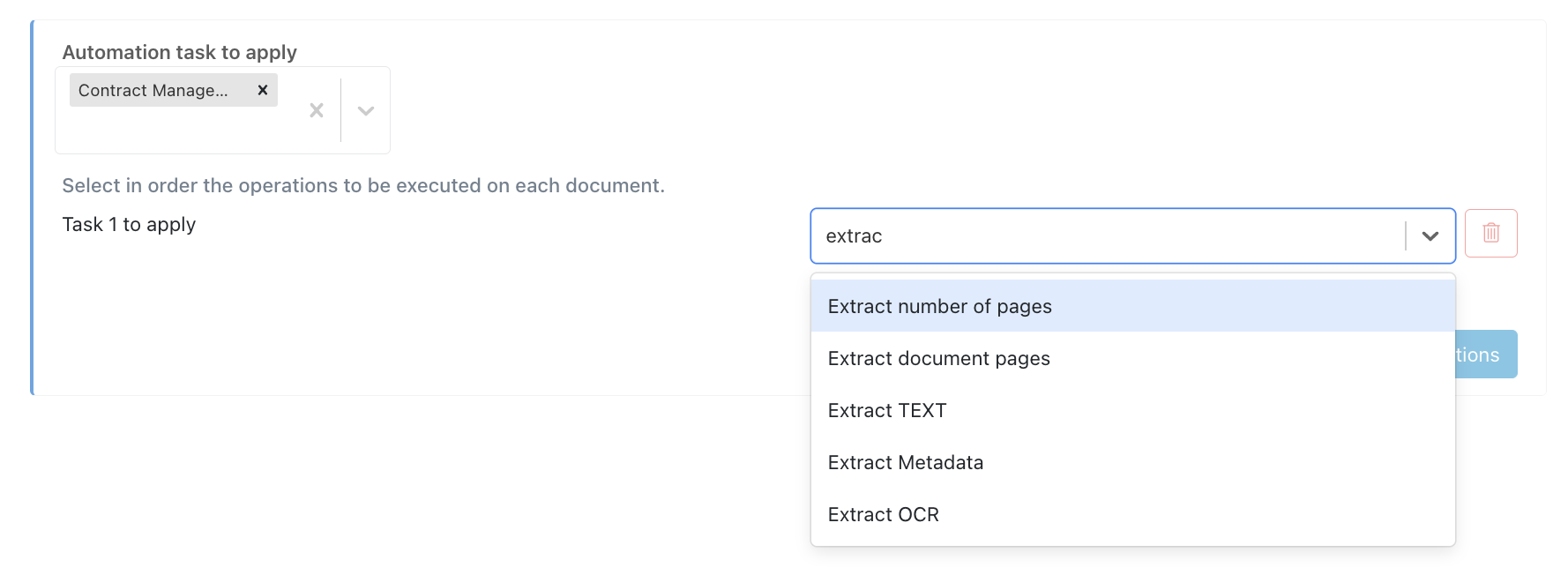
Task: Select 'Extract Metadata' option
Action: pyautogui.click(x=905, y=462)
